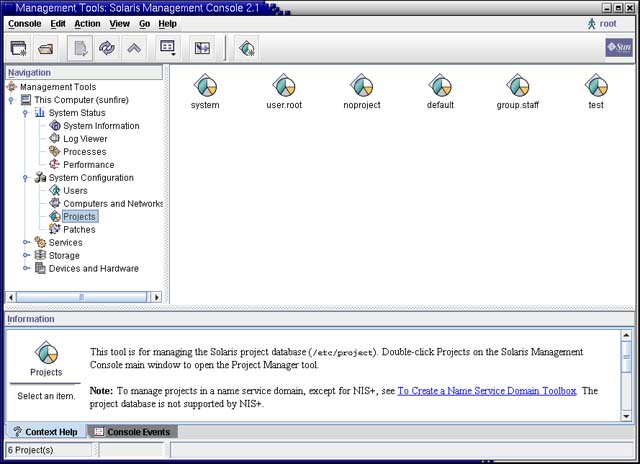The image size is (640, 464).
Task: Select Log Viewer in navigation tree
Action: (85, 139)
